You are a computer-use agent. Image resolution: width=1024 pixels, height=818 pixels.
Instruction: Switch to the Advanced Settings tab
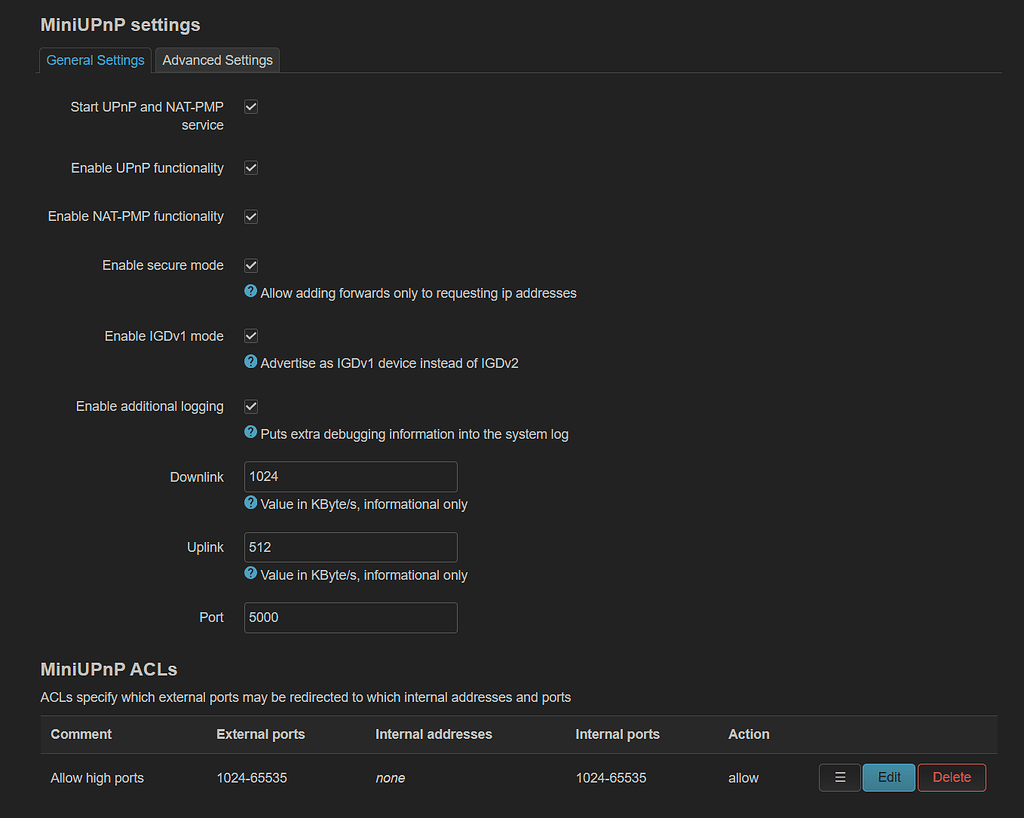pos(217,60)
